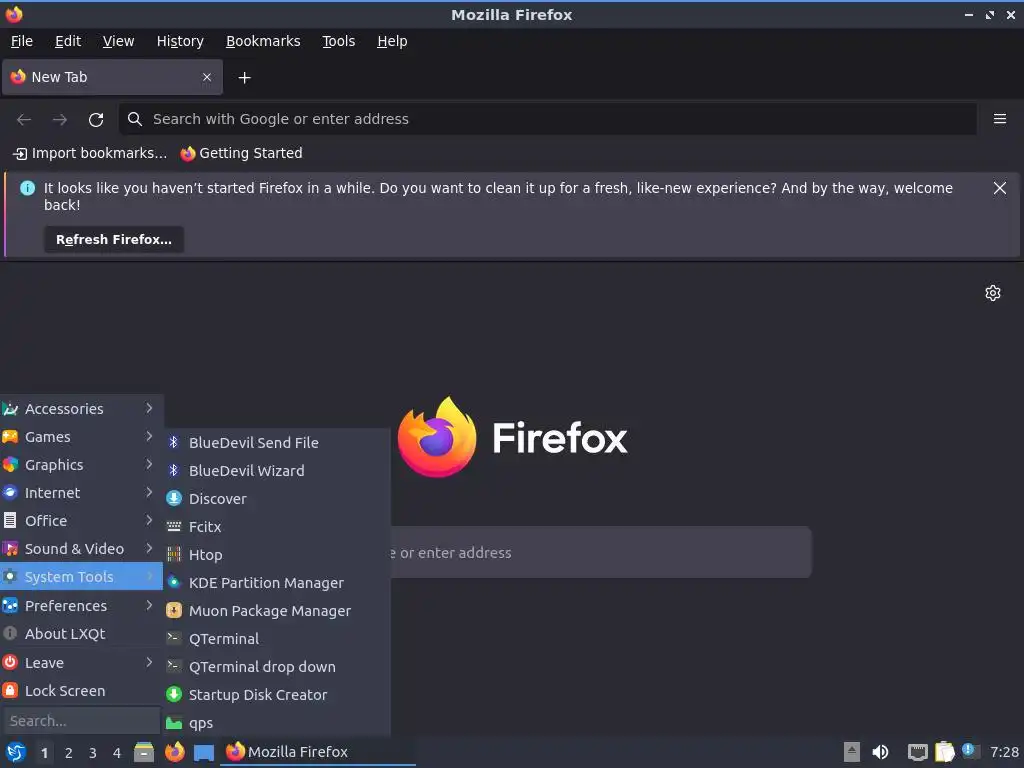The image size is (1024, 768).
Task: Launch BlueDevil Wizard
Action: tap(277, 471)
